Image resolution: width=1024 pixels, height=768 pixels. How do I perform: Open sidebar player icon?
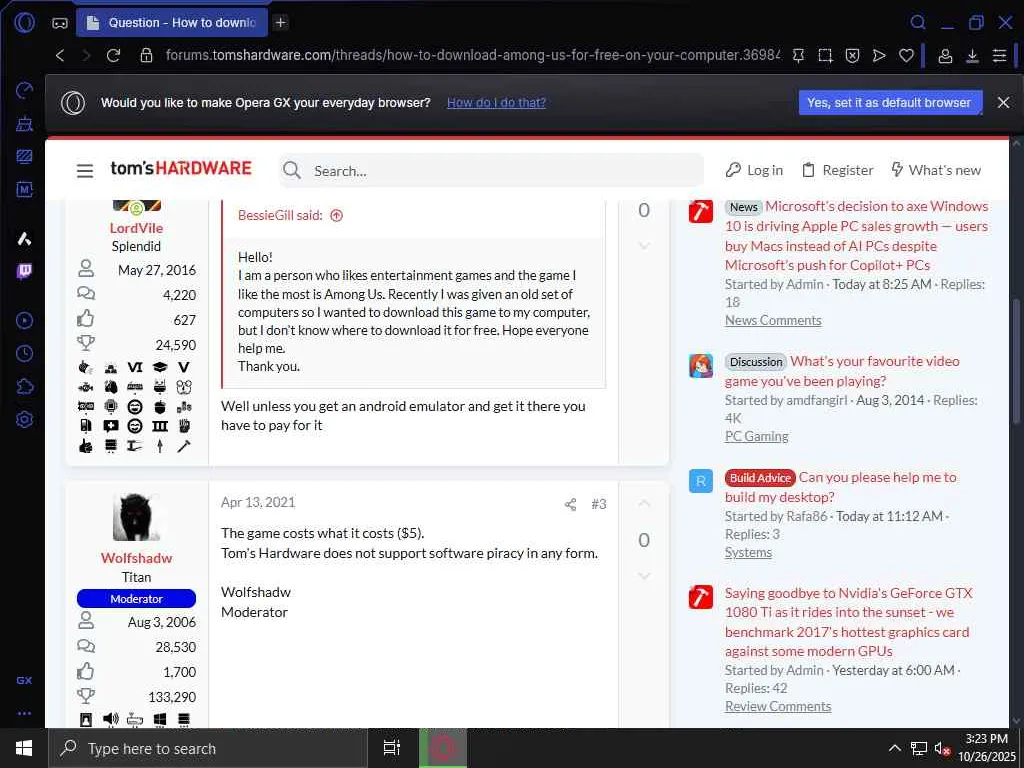pos(24,320)
